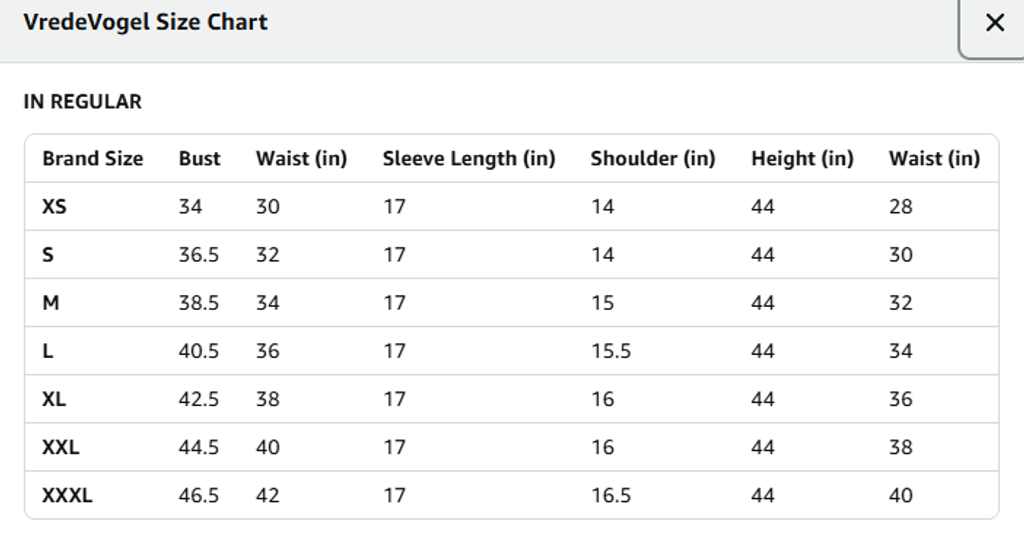Close the VredeVogel size chart dialog
1024x547 pixels.
[994, 24]
